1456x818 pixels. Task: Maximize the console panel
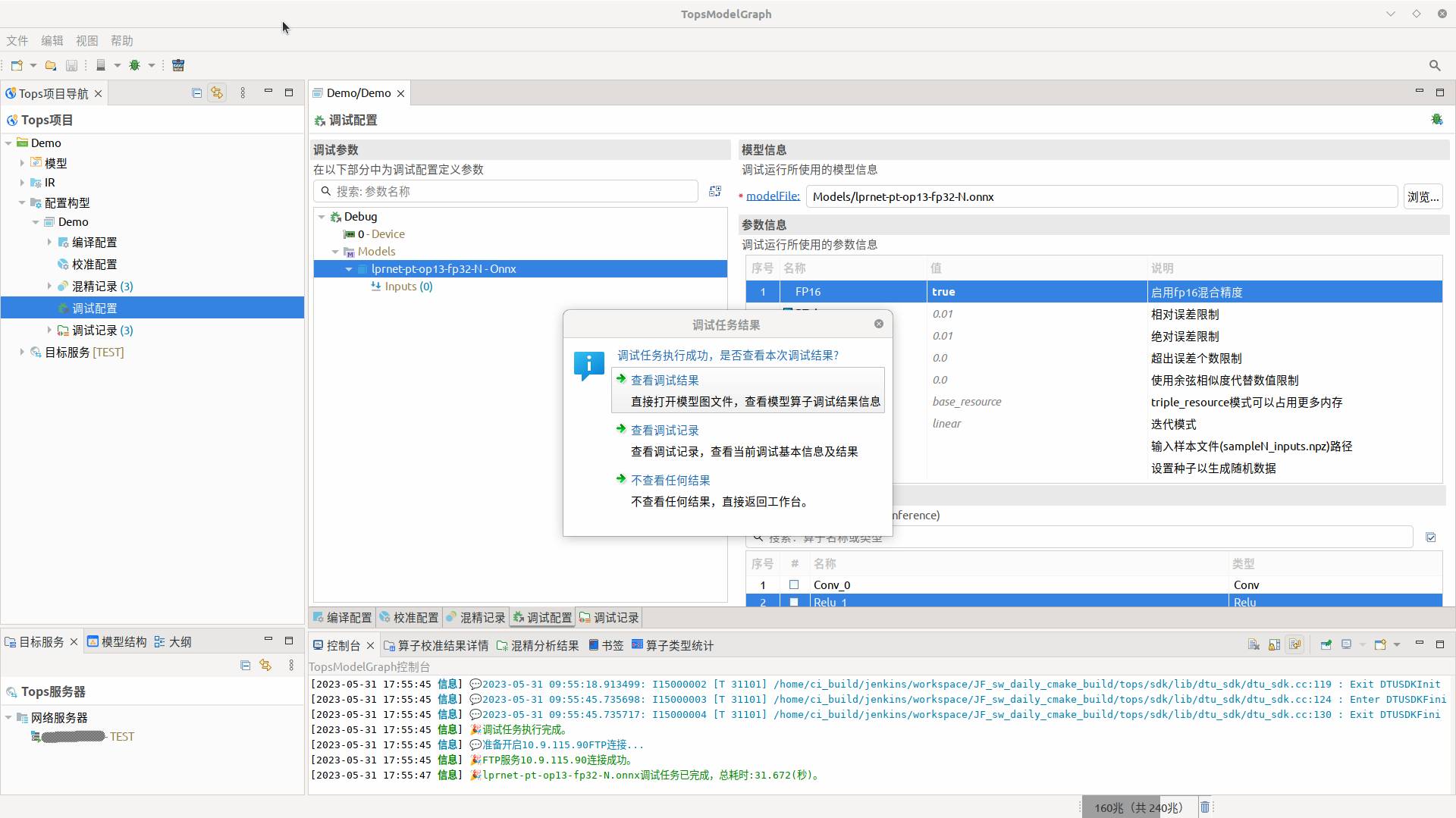pyautogui.click(x=1440, y=644)
